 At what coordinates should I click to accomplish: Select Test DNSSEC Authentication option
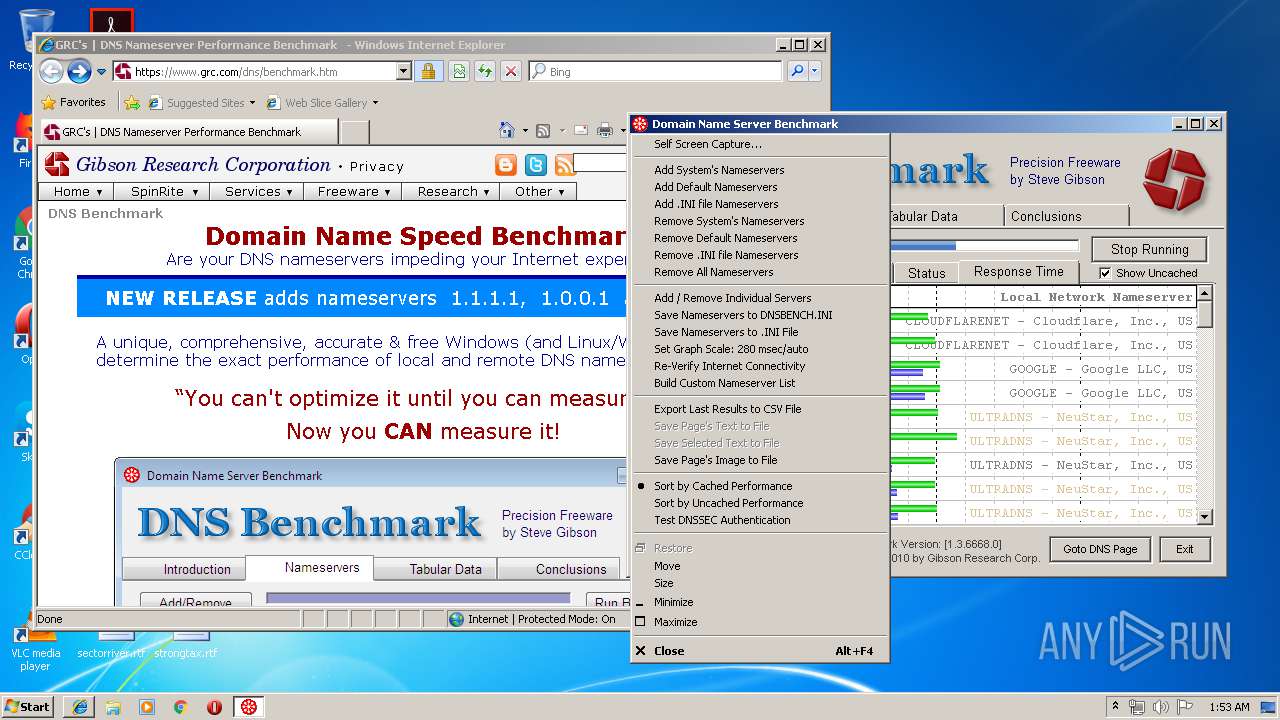pos(722,520)
